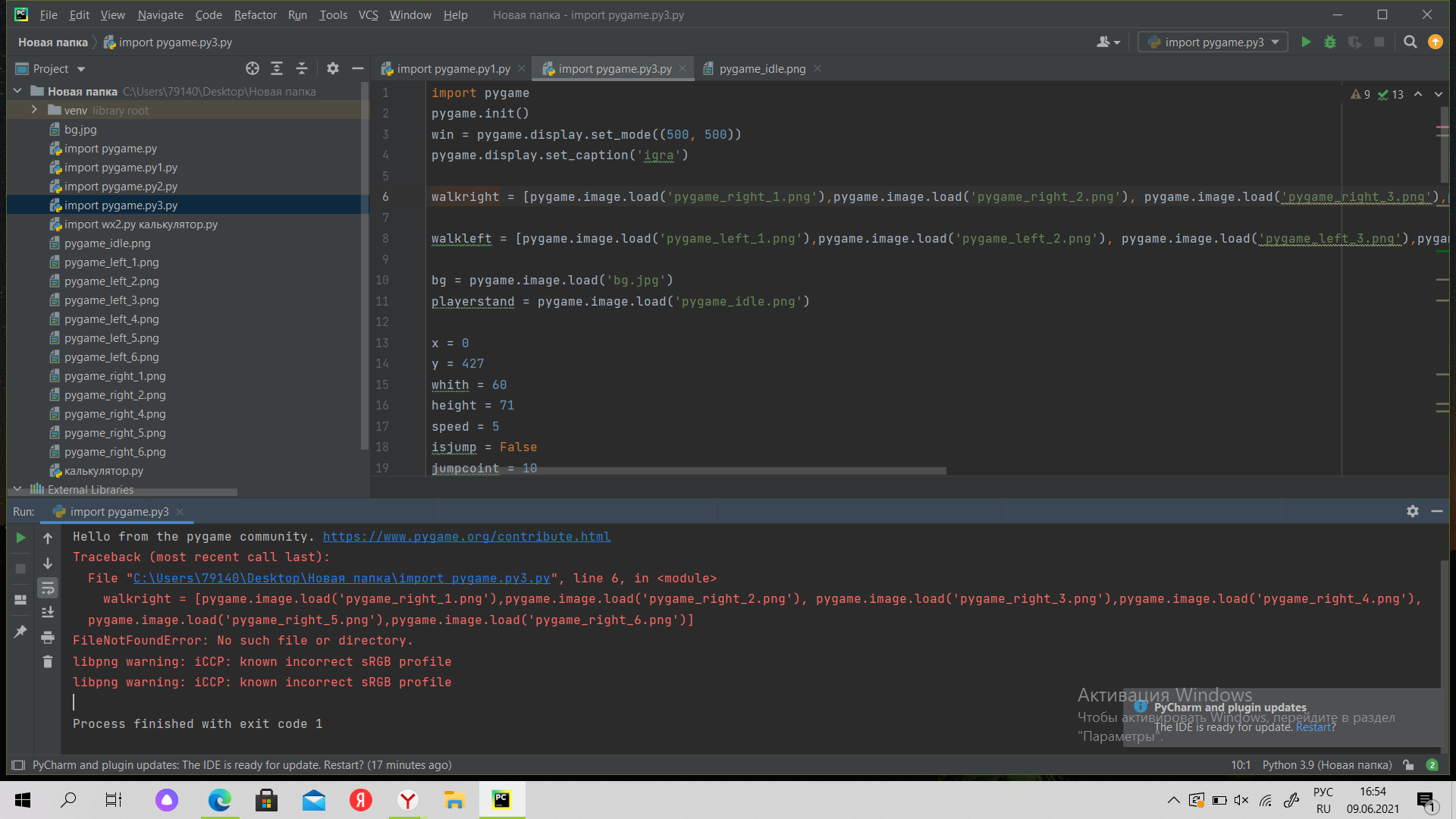The height and width of the screenshot is (819, 1456).
Task: Open Microsoft Edge from taskbar
Action: point(220,799)
